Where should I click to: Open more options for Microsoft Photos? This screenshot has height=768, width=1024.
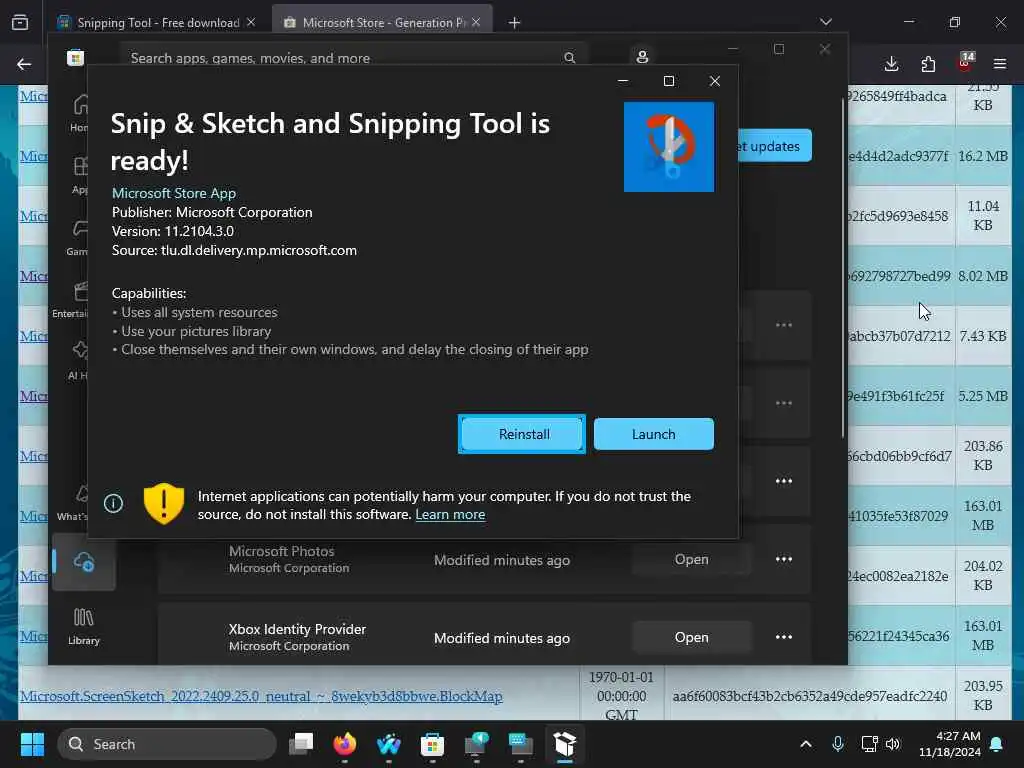(x=784, y=560)
